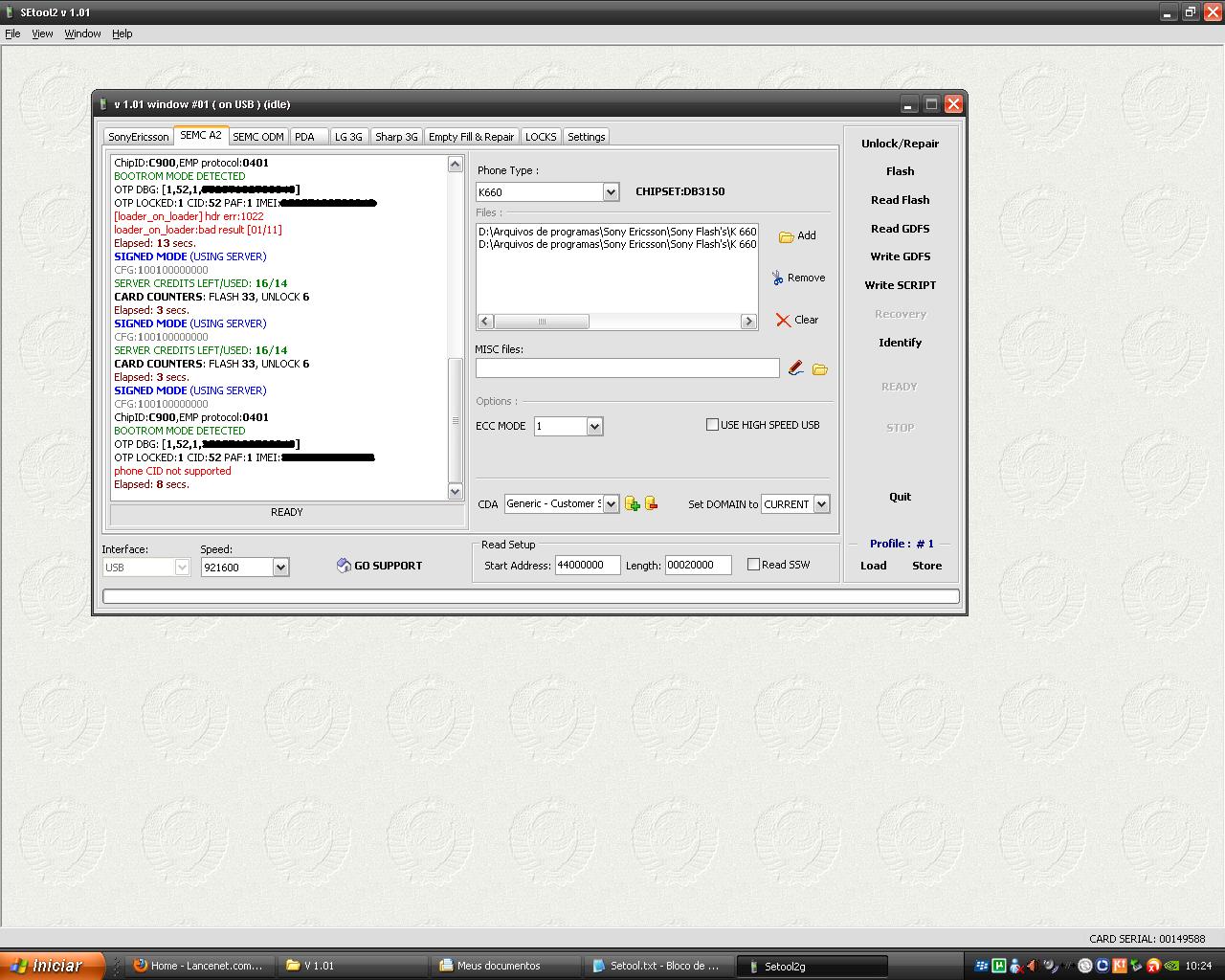Open V 1.01 folder taskbar item
Screen dimensions: 1225x980
pyautogui.click(x=353, y=966)
